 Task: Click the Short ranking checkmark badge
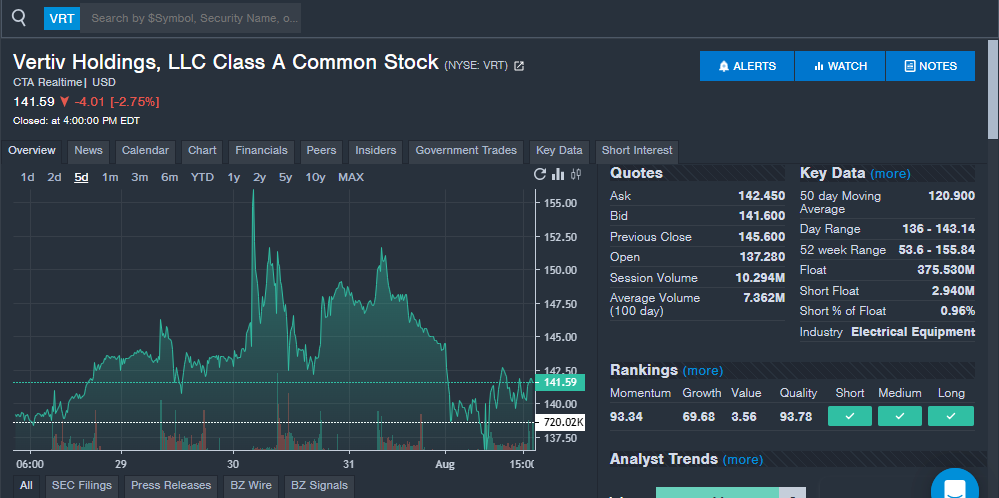tap(850, 416)
